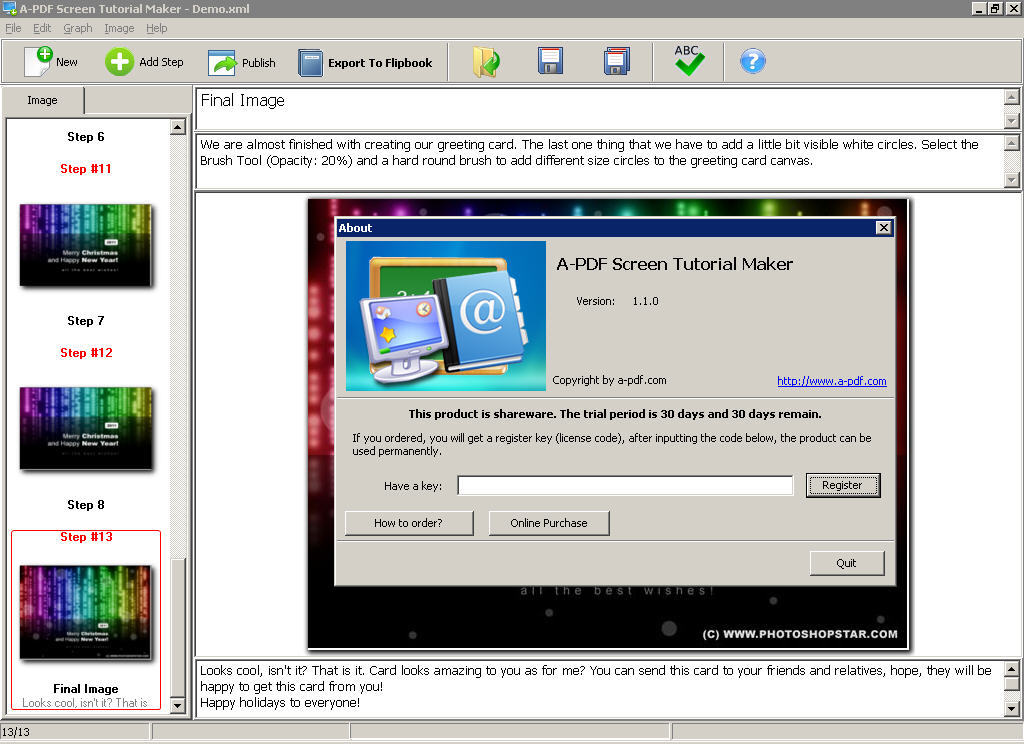
Task: Click the New document toolbar icon
Action: pos(38,61)
